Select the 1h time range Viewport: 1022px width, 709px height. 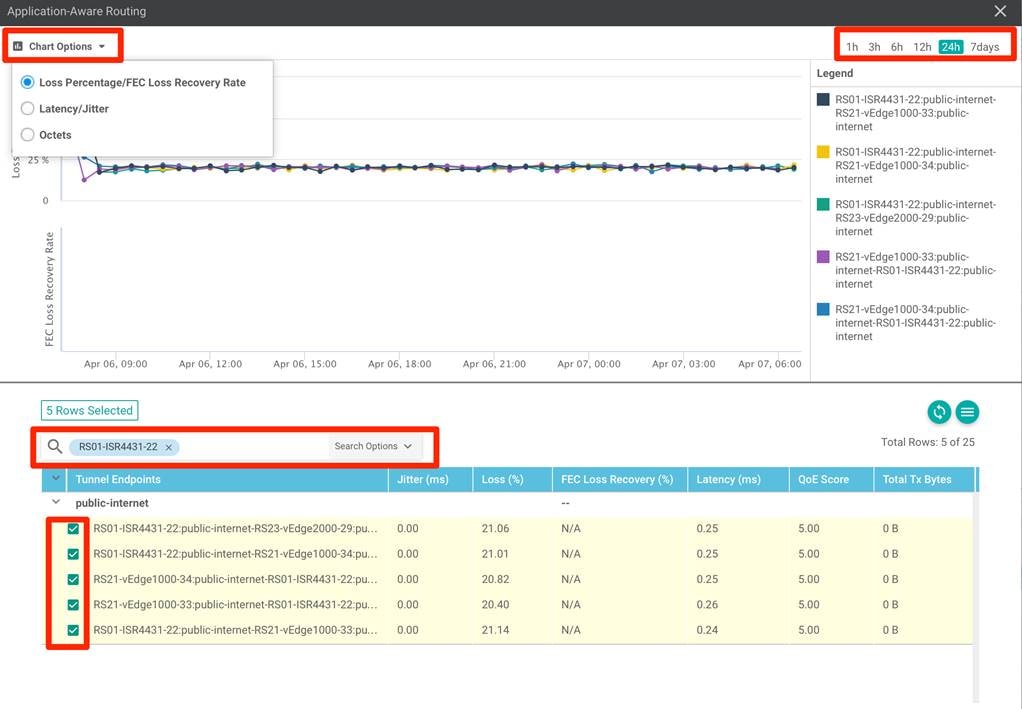tap(852, 47)
